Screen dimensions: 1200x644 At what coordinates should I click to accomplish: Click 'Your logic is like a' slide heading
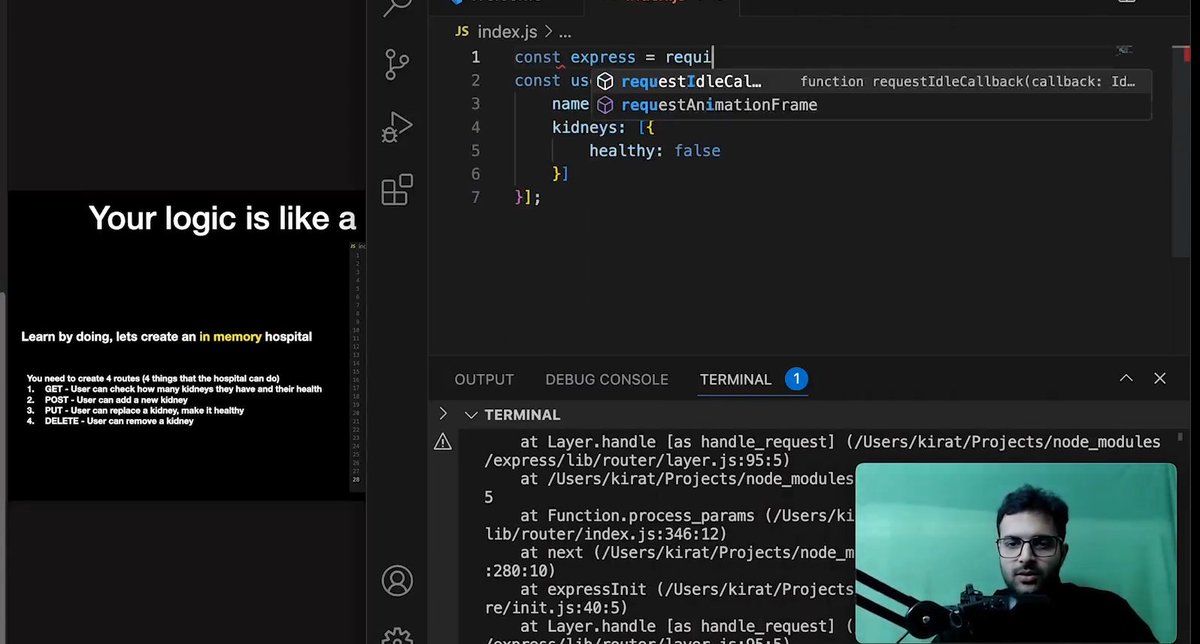pos(222,217)
